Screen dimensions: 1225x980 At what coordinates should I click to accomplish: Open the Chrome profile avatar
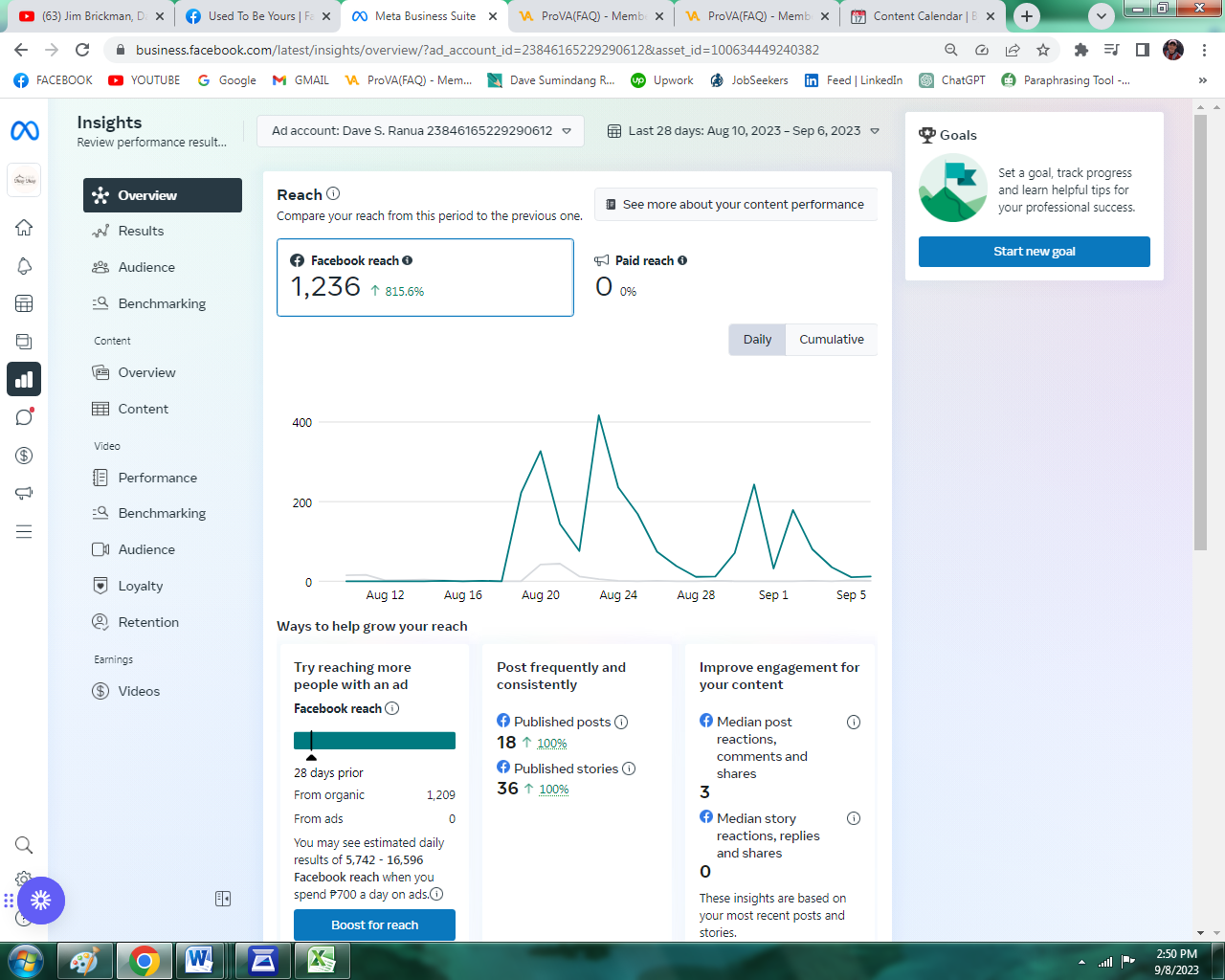tap(1173, 50)
